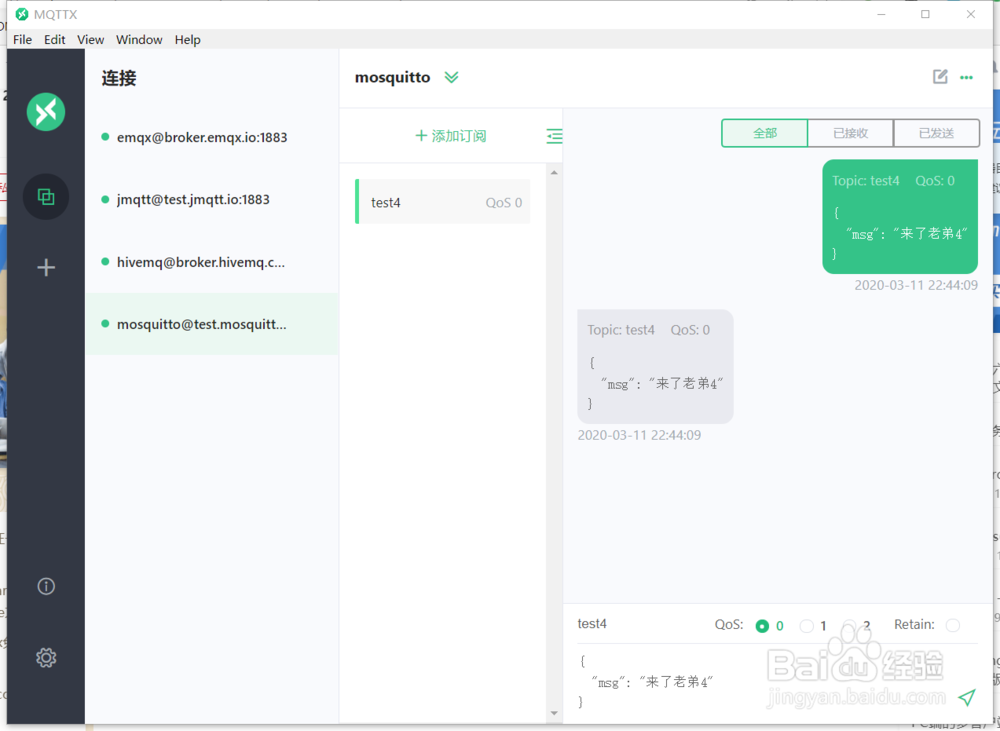Click the MQTTX logo in the sidebar

(x=46, y=112)
